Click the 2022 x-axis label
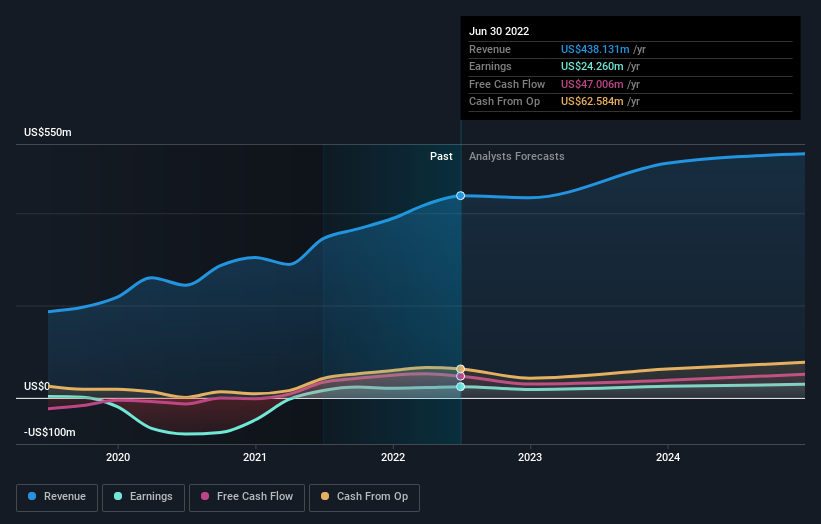Image resolution: width=821 pixels, height=524 pixels. pos(393,457)
